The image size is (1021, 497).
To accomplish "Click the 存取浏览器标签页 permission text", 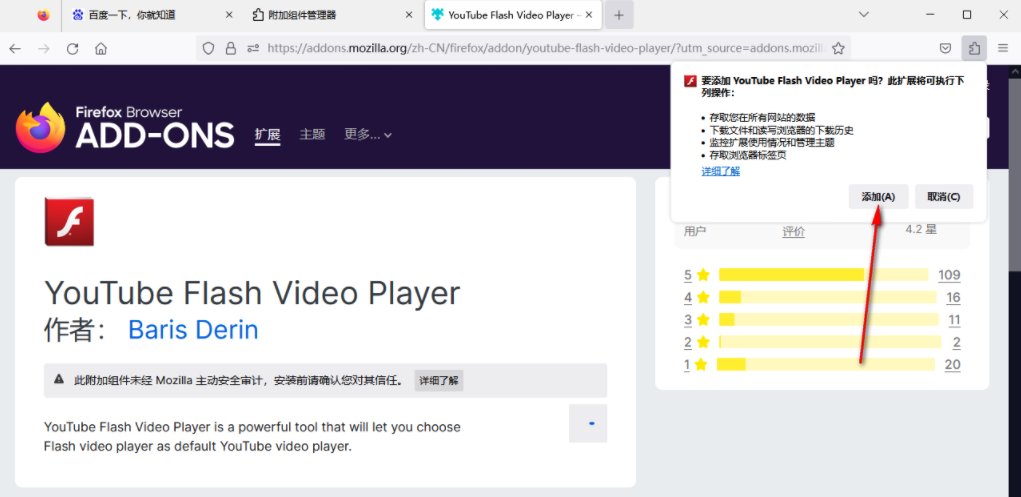I will (x=748, y=155).
